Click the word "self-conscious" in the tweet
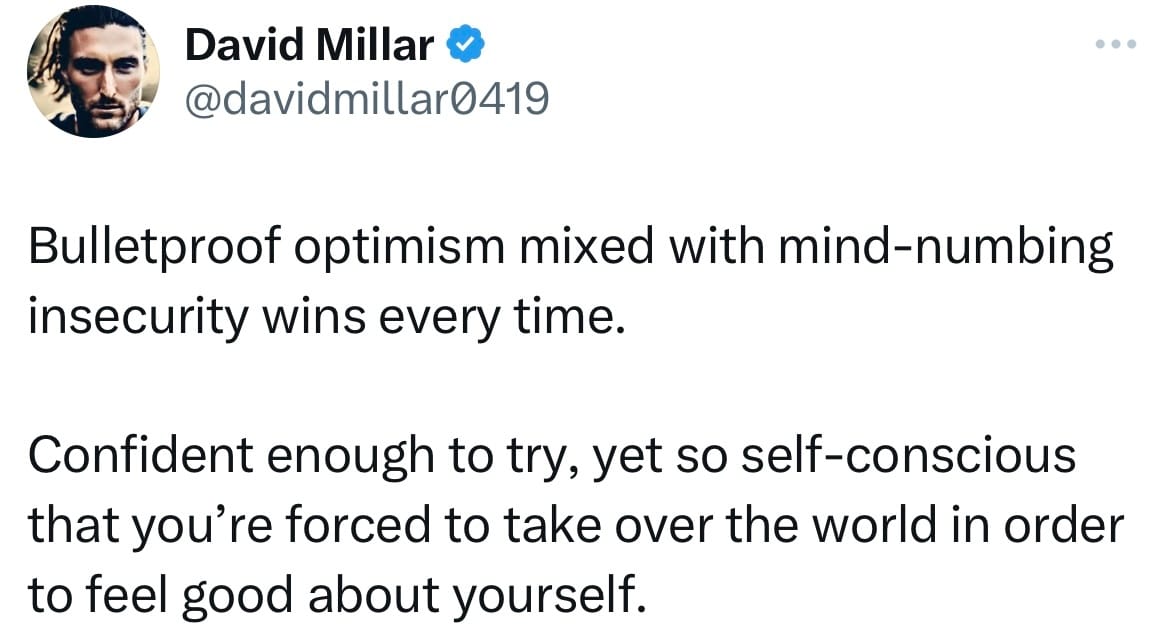 (x=908, y=455)
